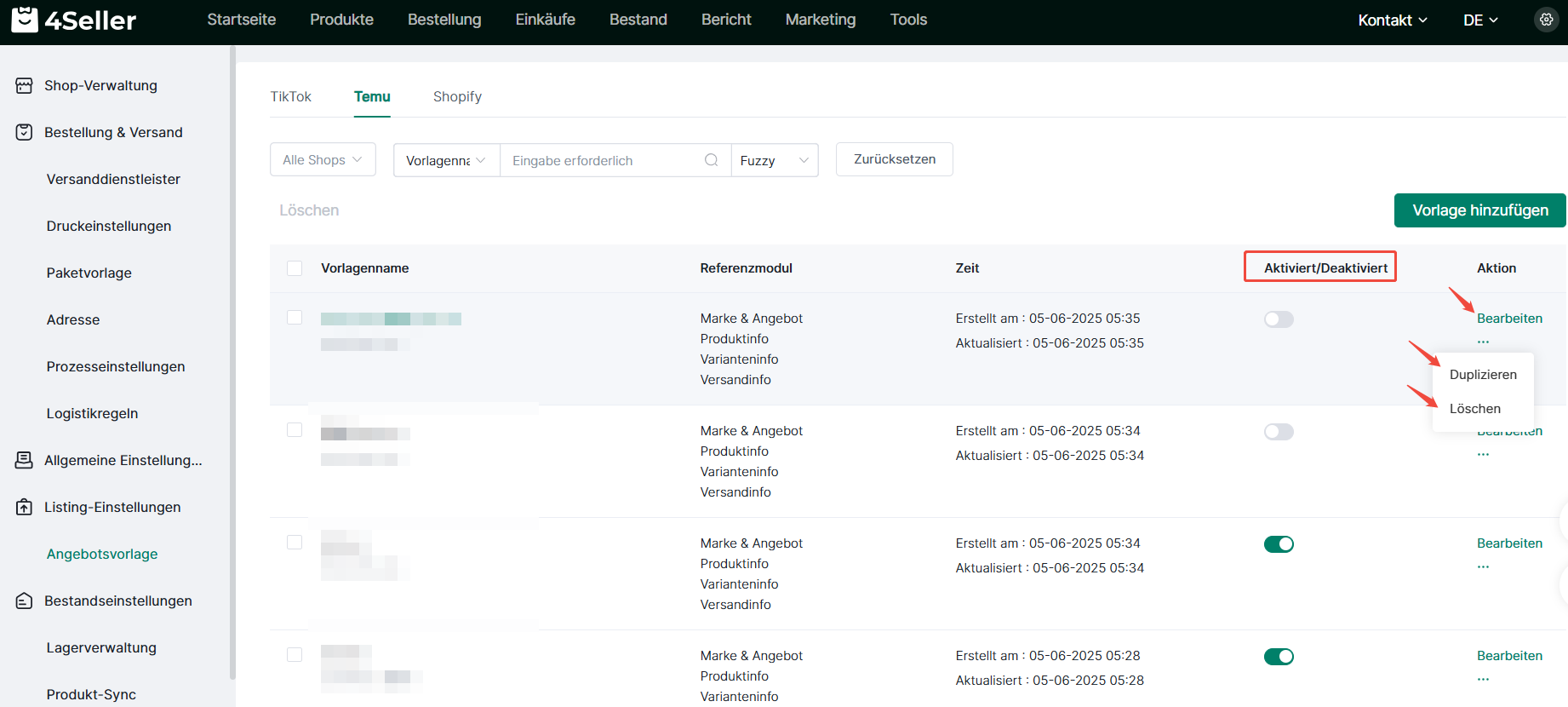Click the Zeit column header
The height and width of the screenshot is (707, 1568).
point(967,268)
